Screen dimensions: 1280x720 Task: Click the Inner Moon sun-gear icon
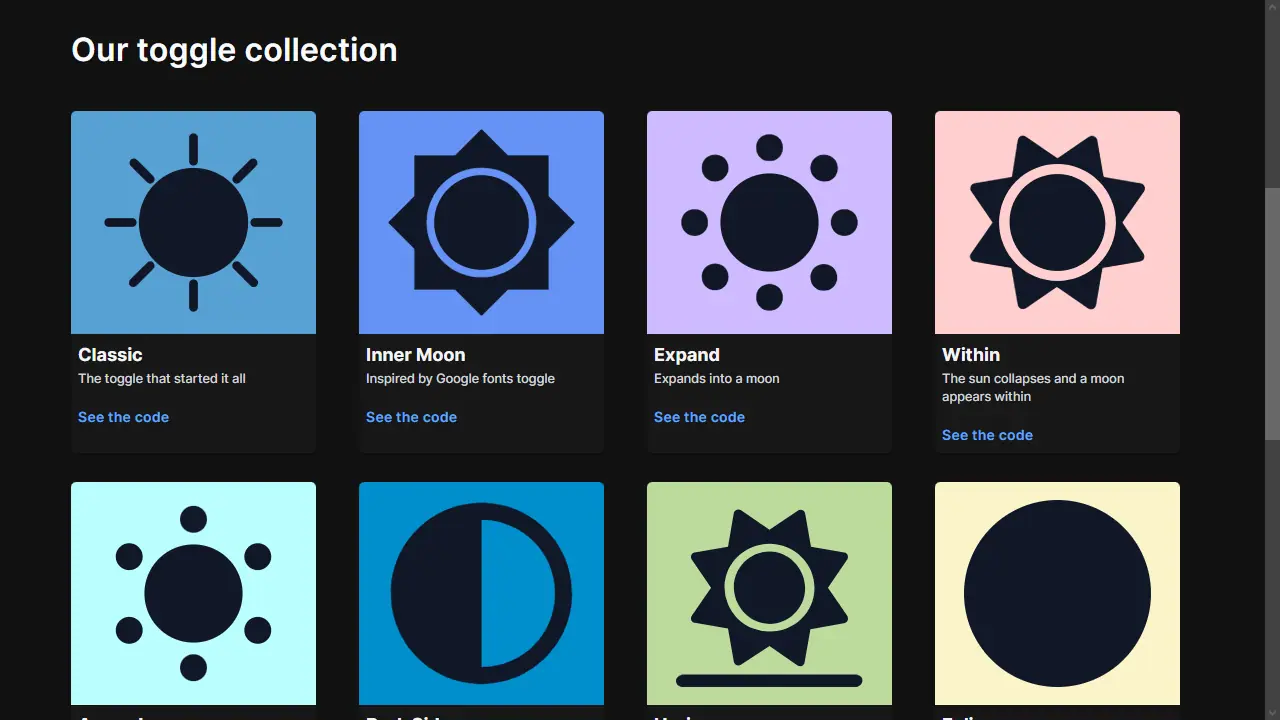coord(481,221)
